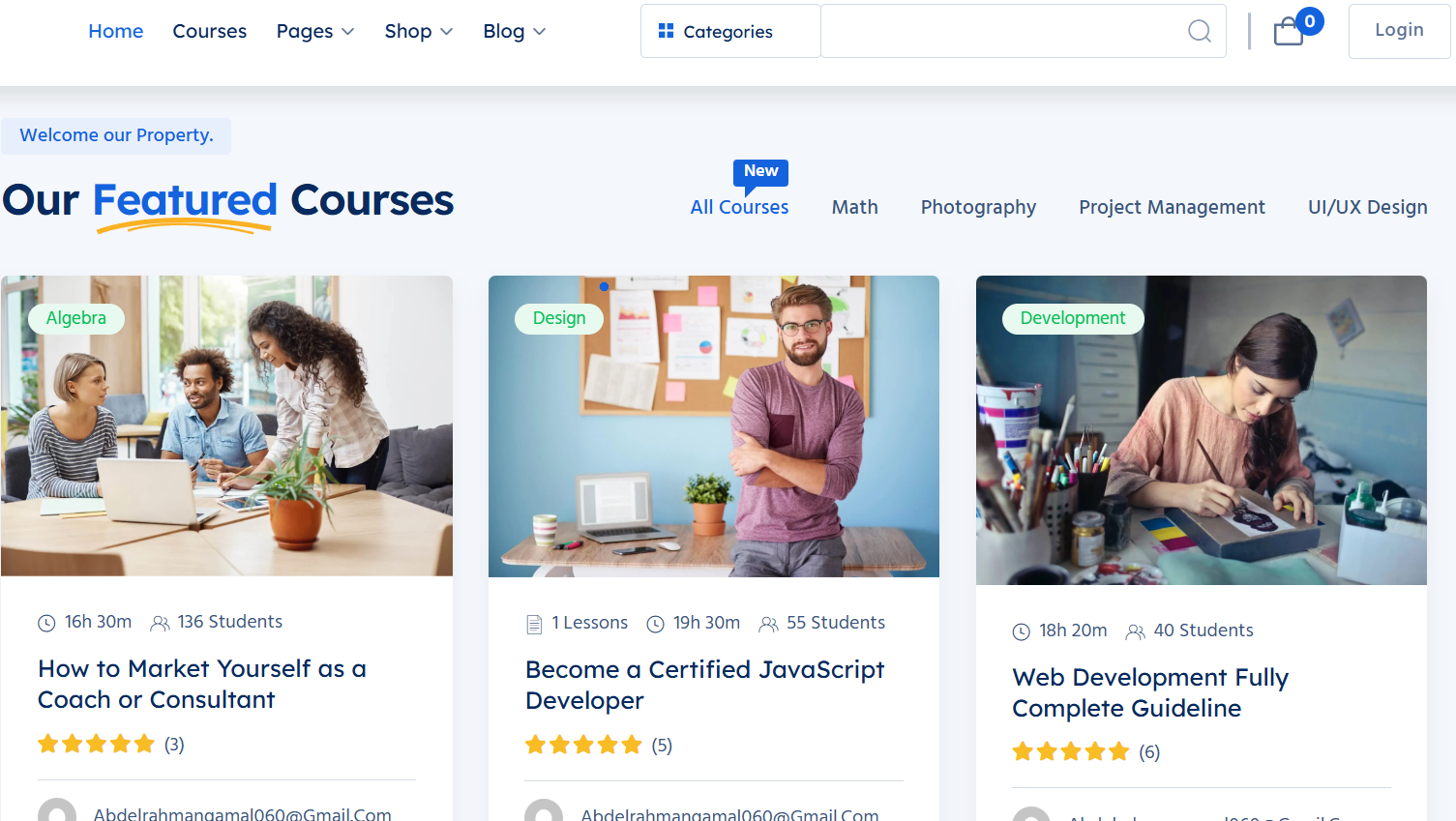
Task: Go to the Courses menu item
Action: (209, 32)
